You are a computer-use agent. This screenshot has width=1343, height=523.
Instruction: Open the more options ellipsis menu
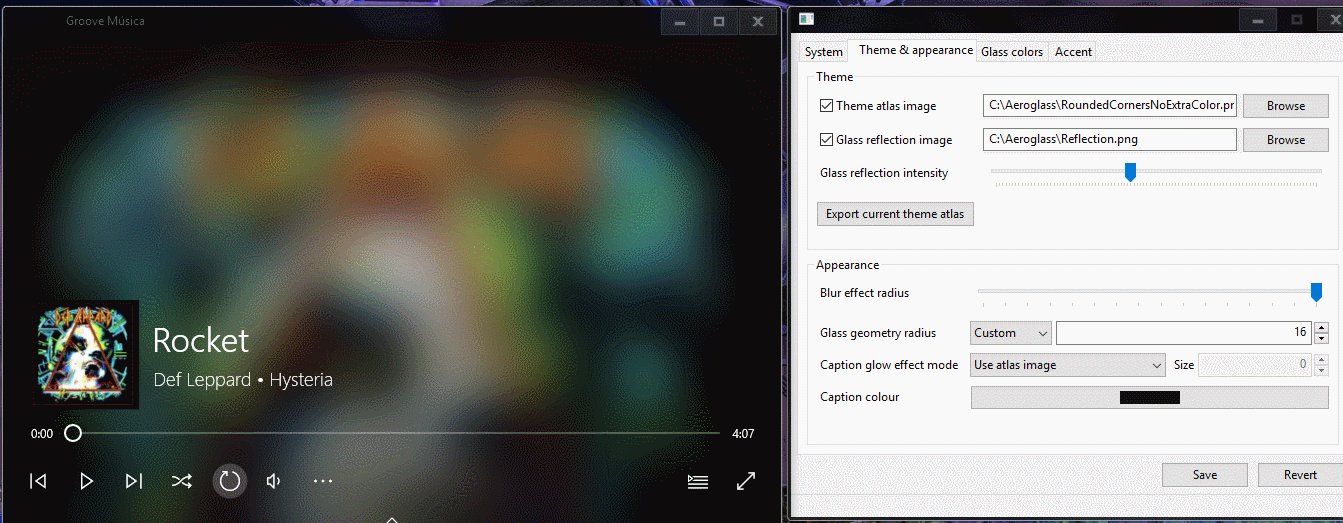click(x=322, y=481)
